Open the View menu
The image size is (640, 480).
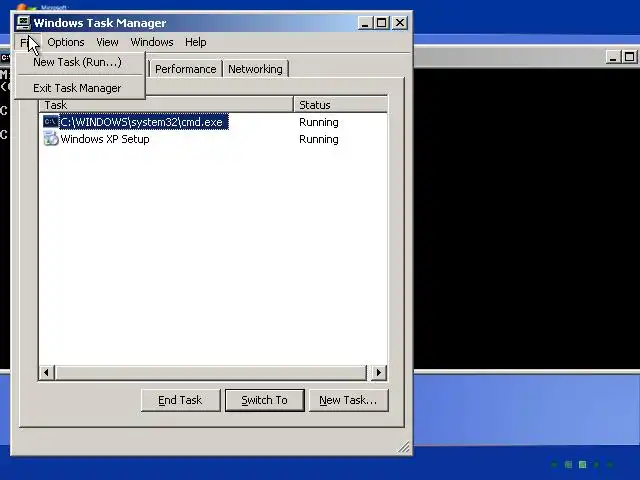pos(107,42)
